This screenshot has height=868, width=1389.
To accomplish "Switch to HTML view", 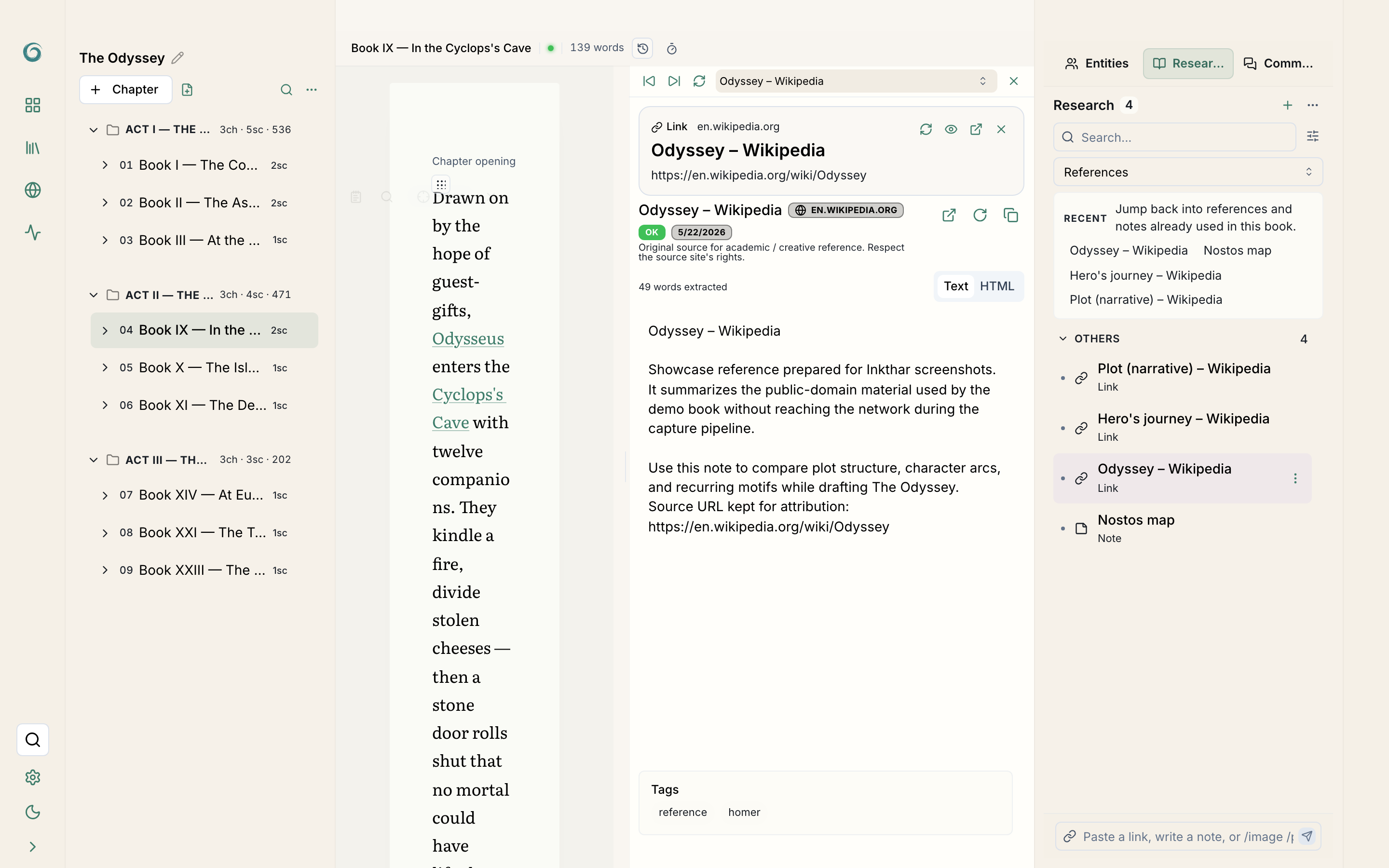I will 997,286.
